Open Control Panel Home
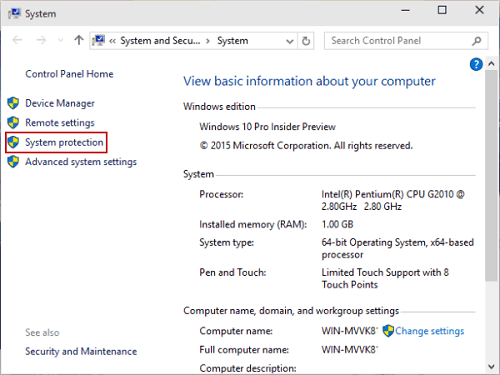 [69, 74]
